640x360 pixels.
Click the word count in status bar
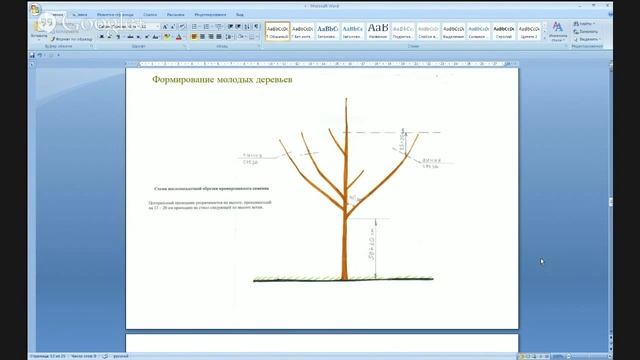[x=84, y=356]
